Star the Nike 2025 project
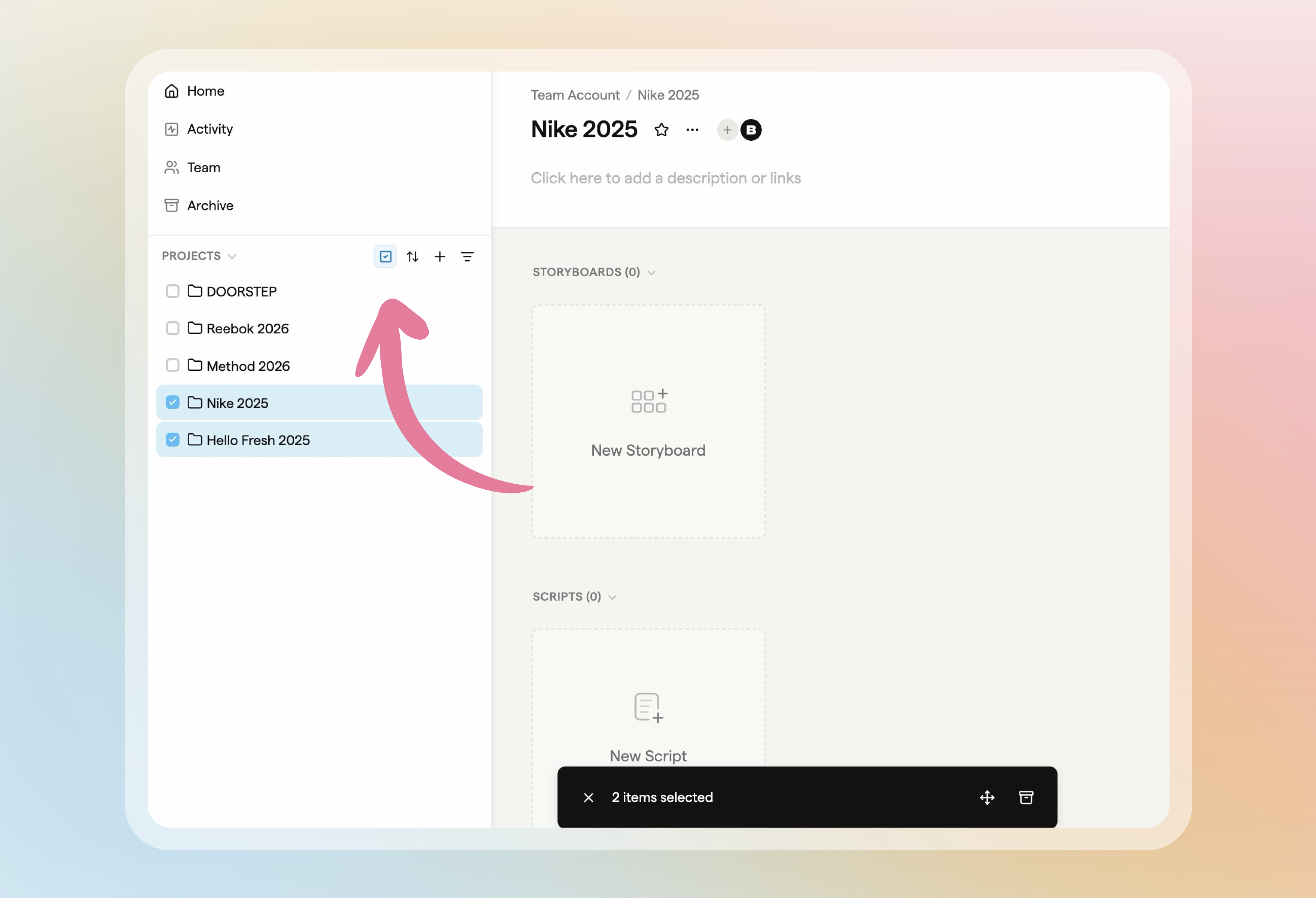Image resolution: width=1316 pixels, height=898 pixels. [661, 130]
